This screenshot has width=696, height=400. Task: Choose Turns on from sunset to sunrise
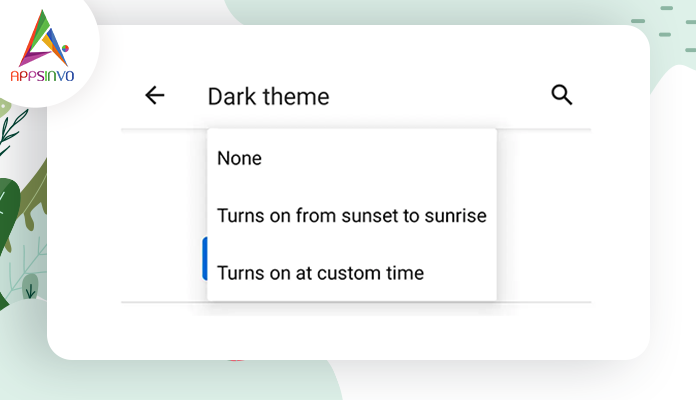[352, 216]
